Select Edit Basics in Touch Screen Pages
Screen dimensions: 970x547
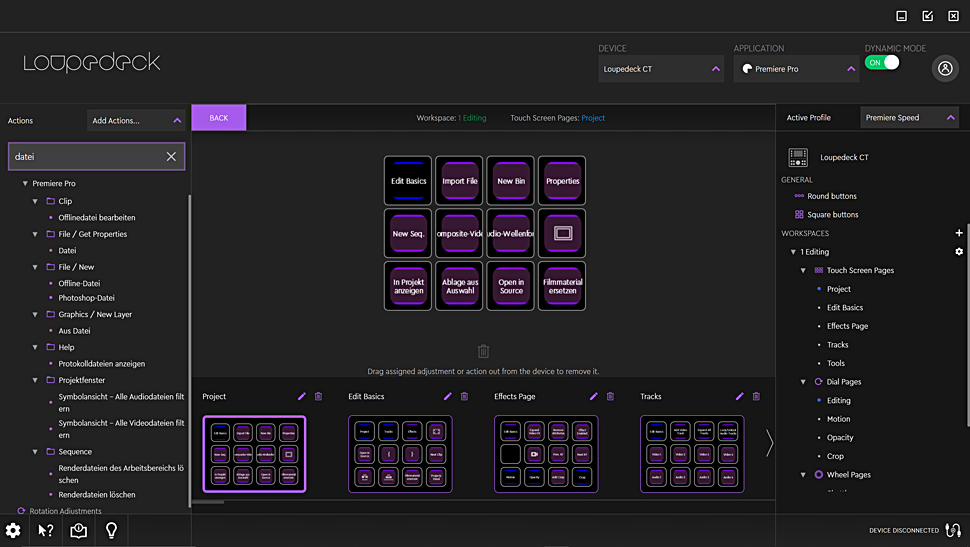[844, 308]
